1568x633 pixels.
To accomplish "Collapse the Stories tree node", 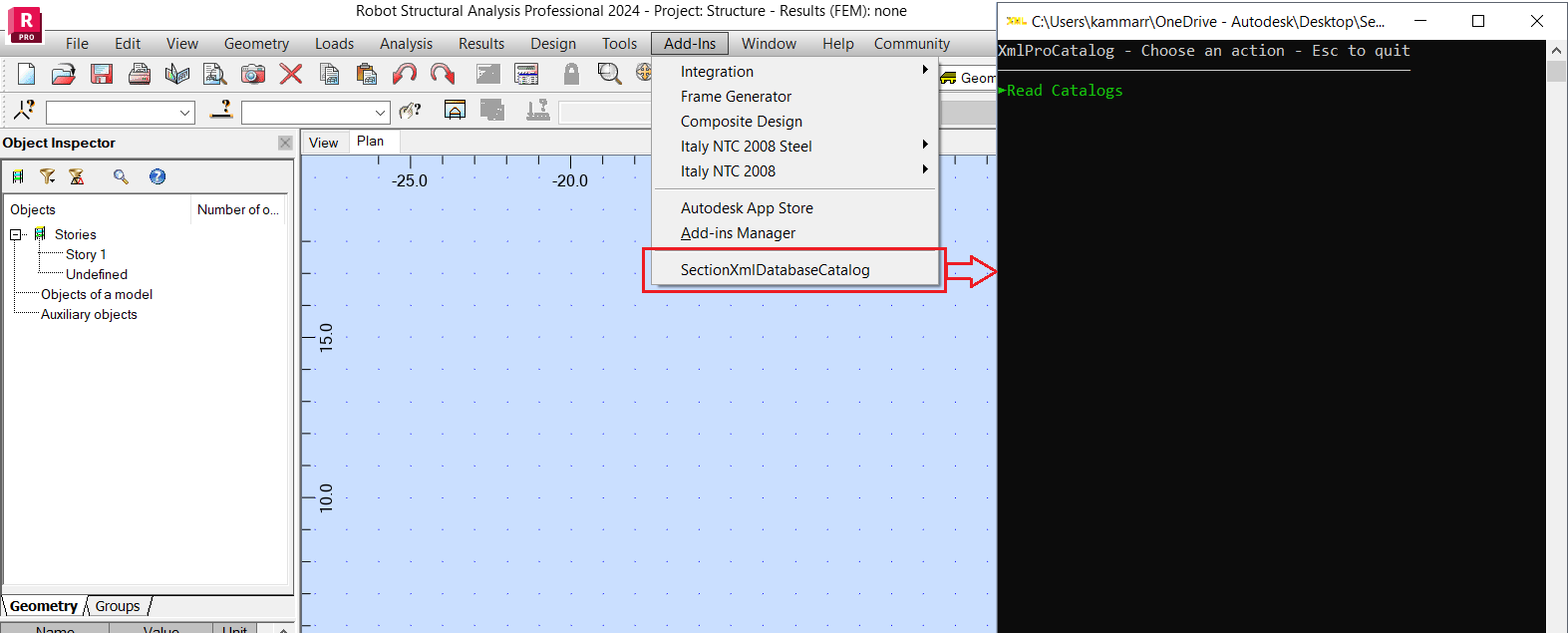I will (x=16, y=234).
